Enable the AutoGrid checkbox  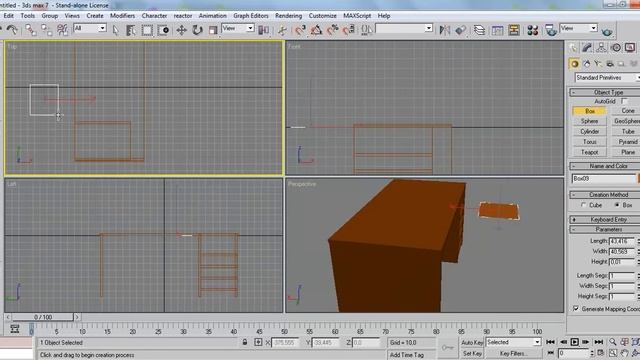(x=624, y=101)
